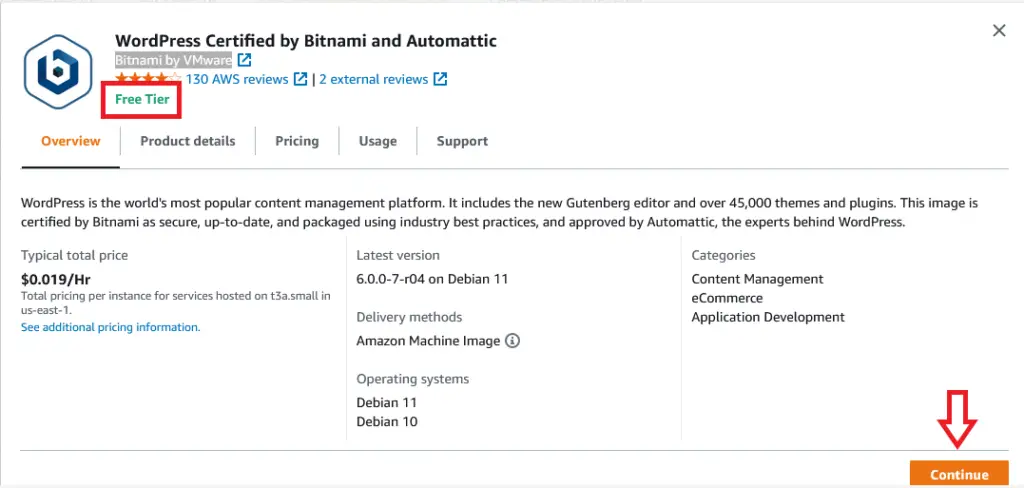Image resolution: width=1024 pixels, height=488 pixels.
Task: Open external link icon beside Bitnami by VMware
Action: [244, 60]
